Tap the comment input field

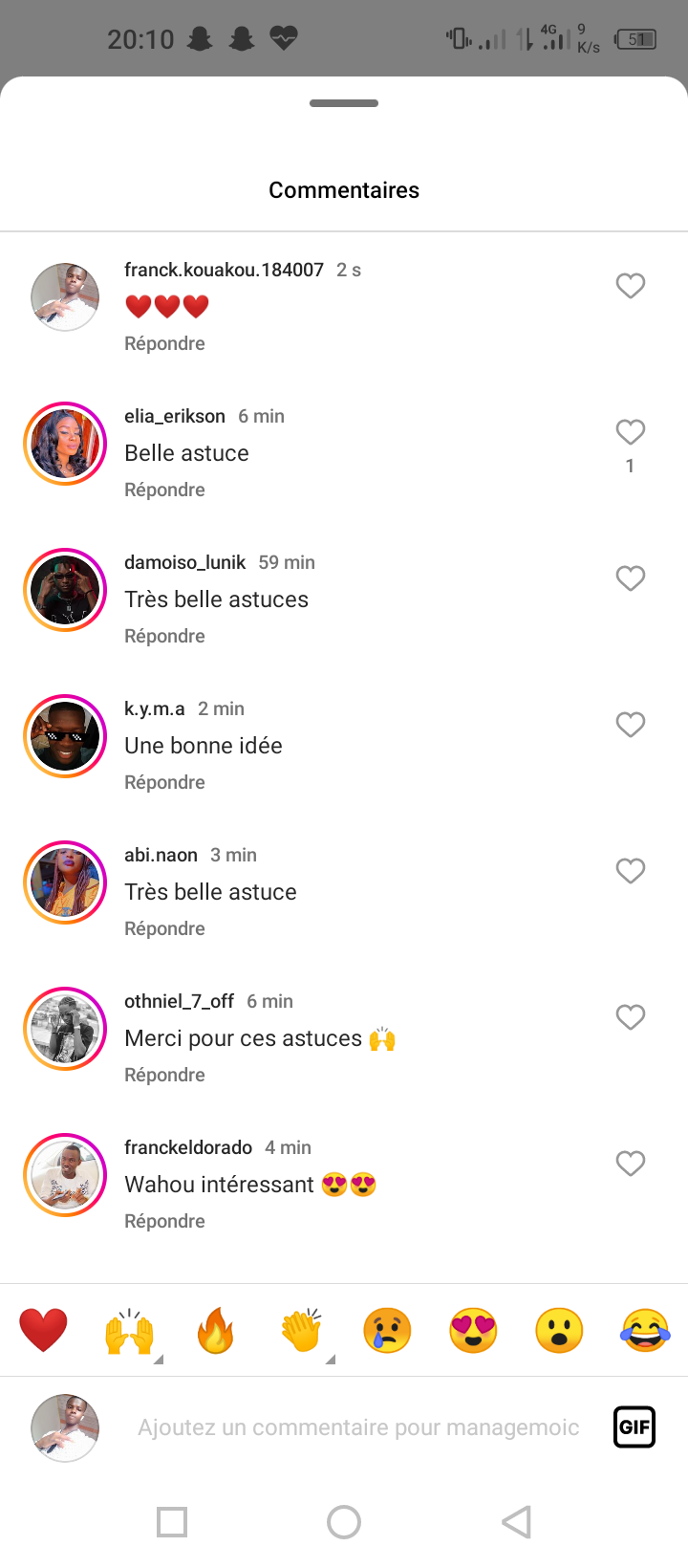[x=358, y=1427]
